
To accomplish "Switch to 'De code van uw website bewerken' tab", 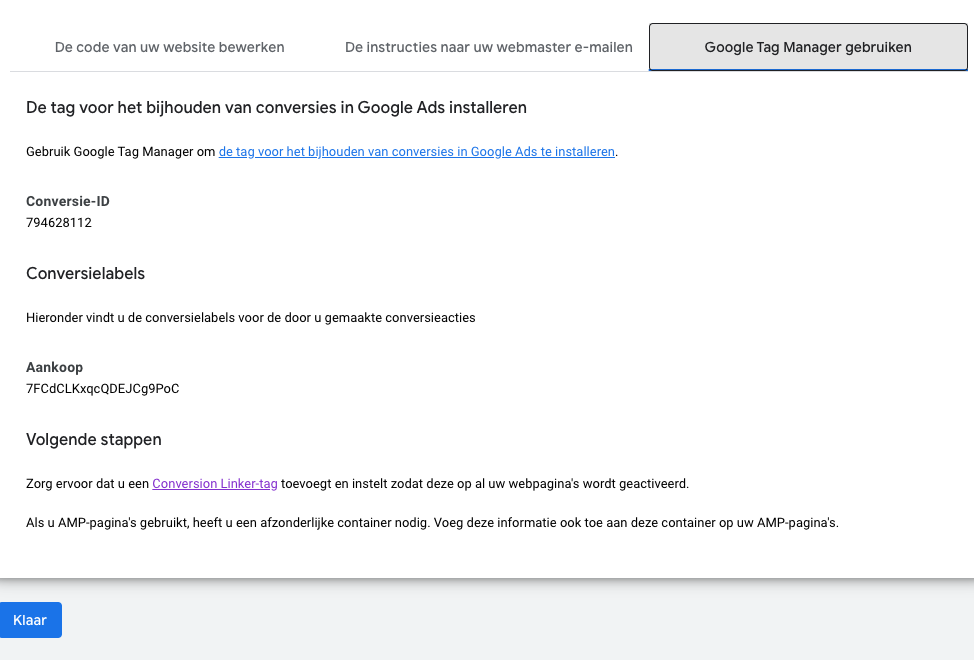I will tap(170, 47).
